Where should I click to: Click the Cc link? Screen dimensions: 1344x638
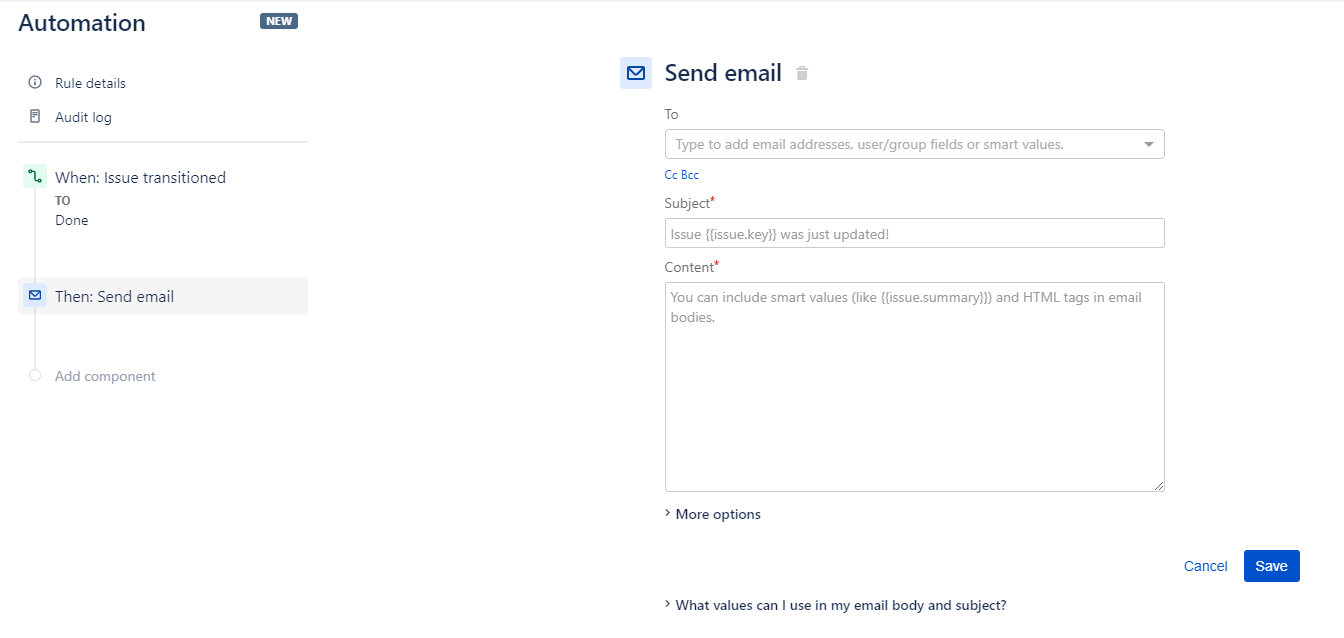pyautogui.click(x=671, y=175)
